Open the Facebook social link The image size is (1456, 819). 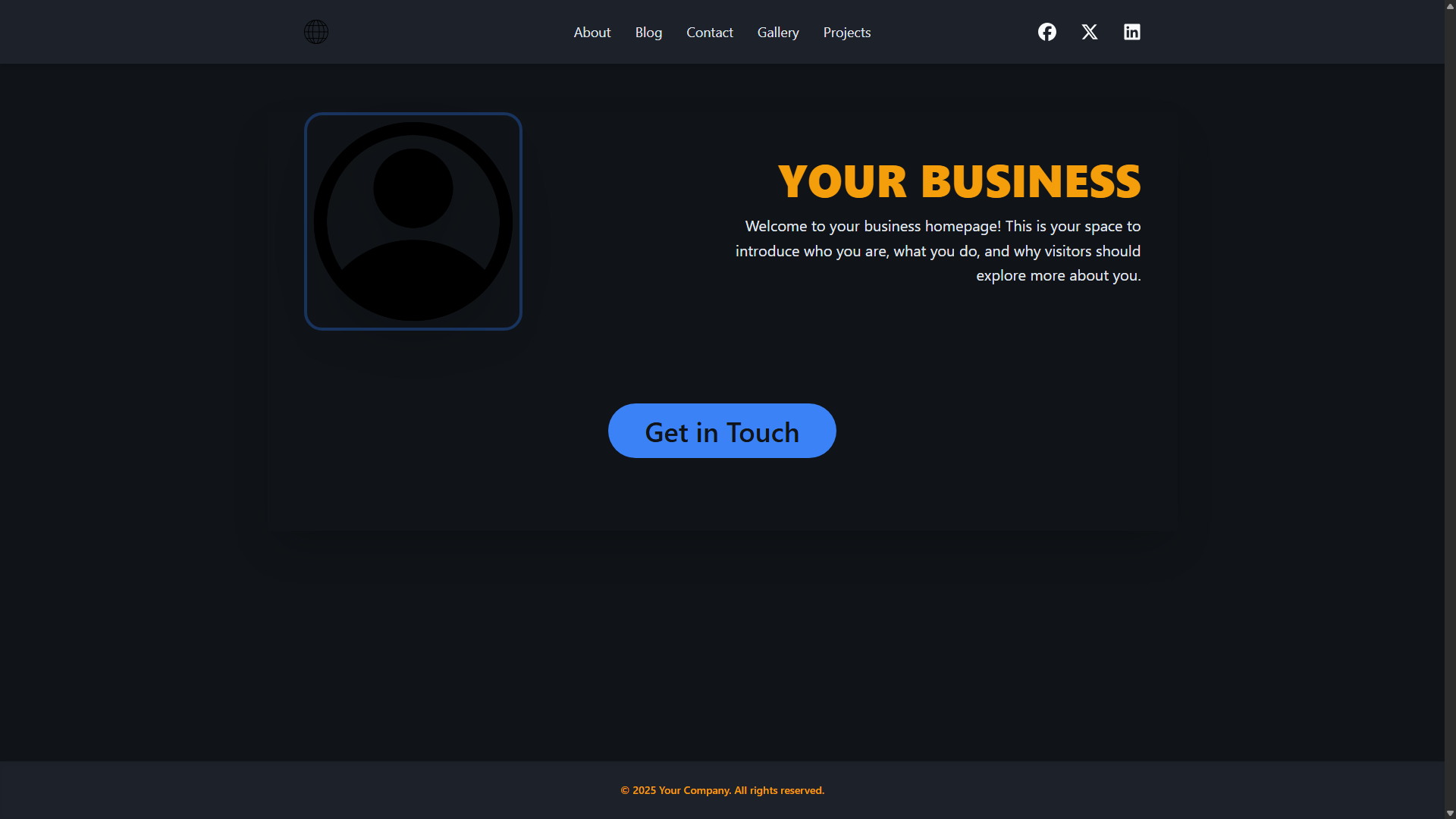point(1046,32)
